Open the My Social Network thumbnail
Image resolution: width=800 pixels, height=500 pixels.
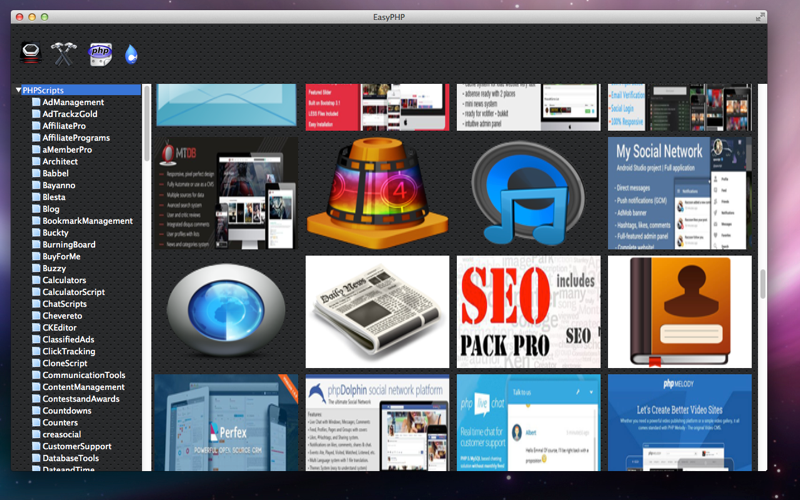(x=680, y=193)
